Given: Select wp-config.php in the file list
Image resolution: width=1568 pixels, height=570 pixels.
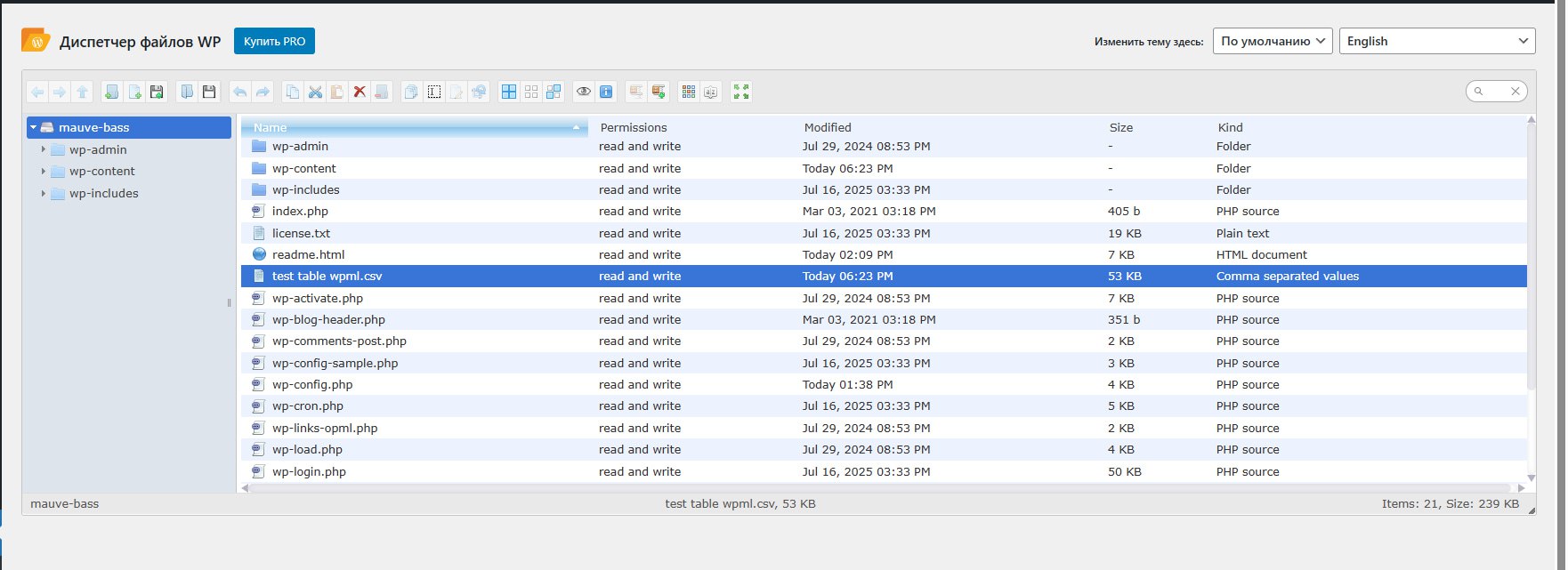Looking at the screenshot, I should tap(312, 385).
